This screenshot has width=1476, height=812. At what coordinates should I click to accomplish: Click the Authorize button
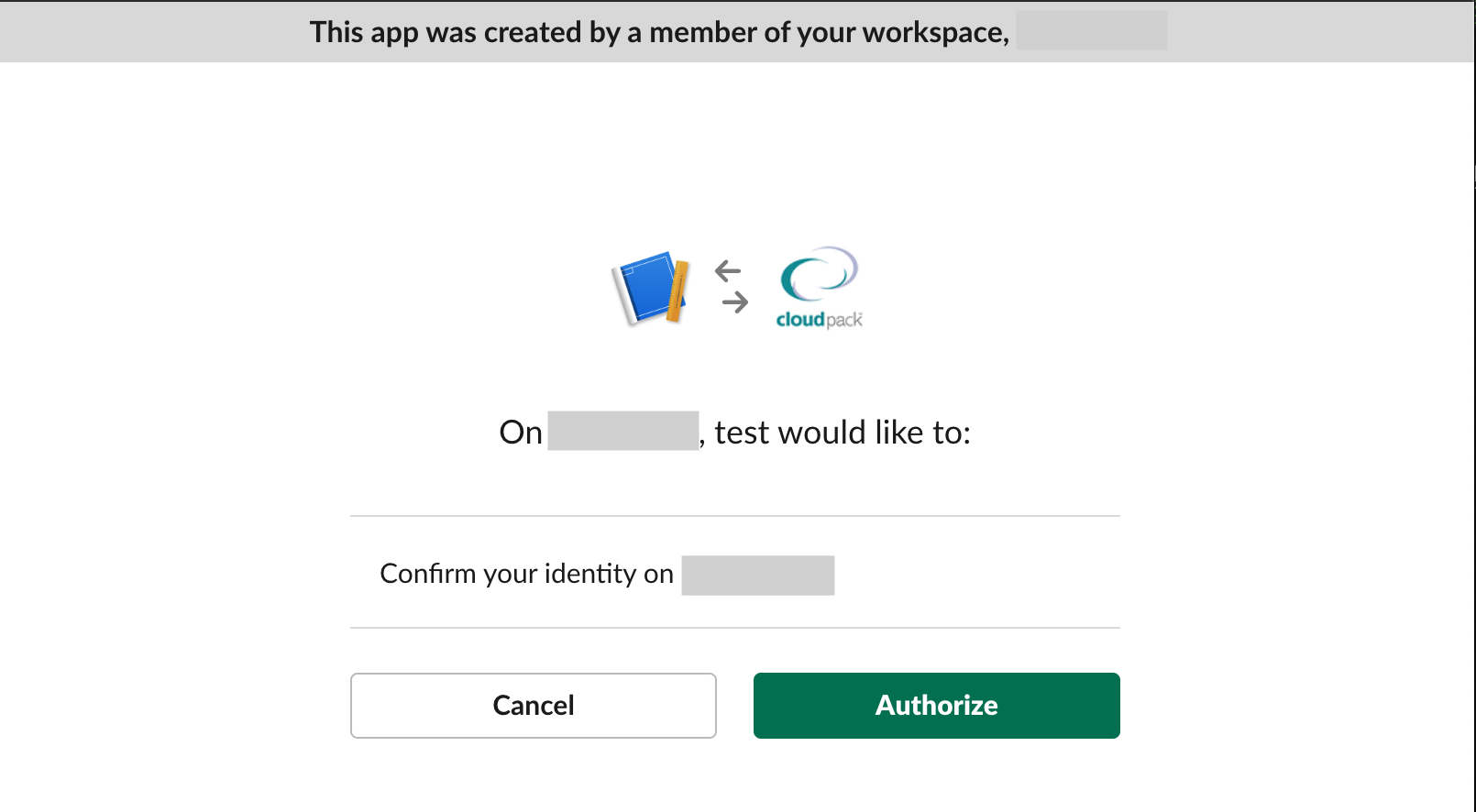(936, 706)
